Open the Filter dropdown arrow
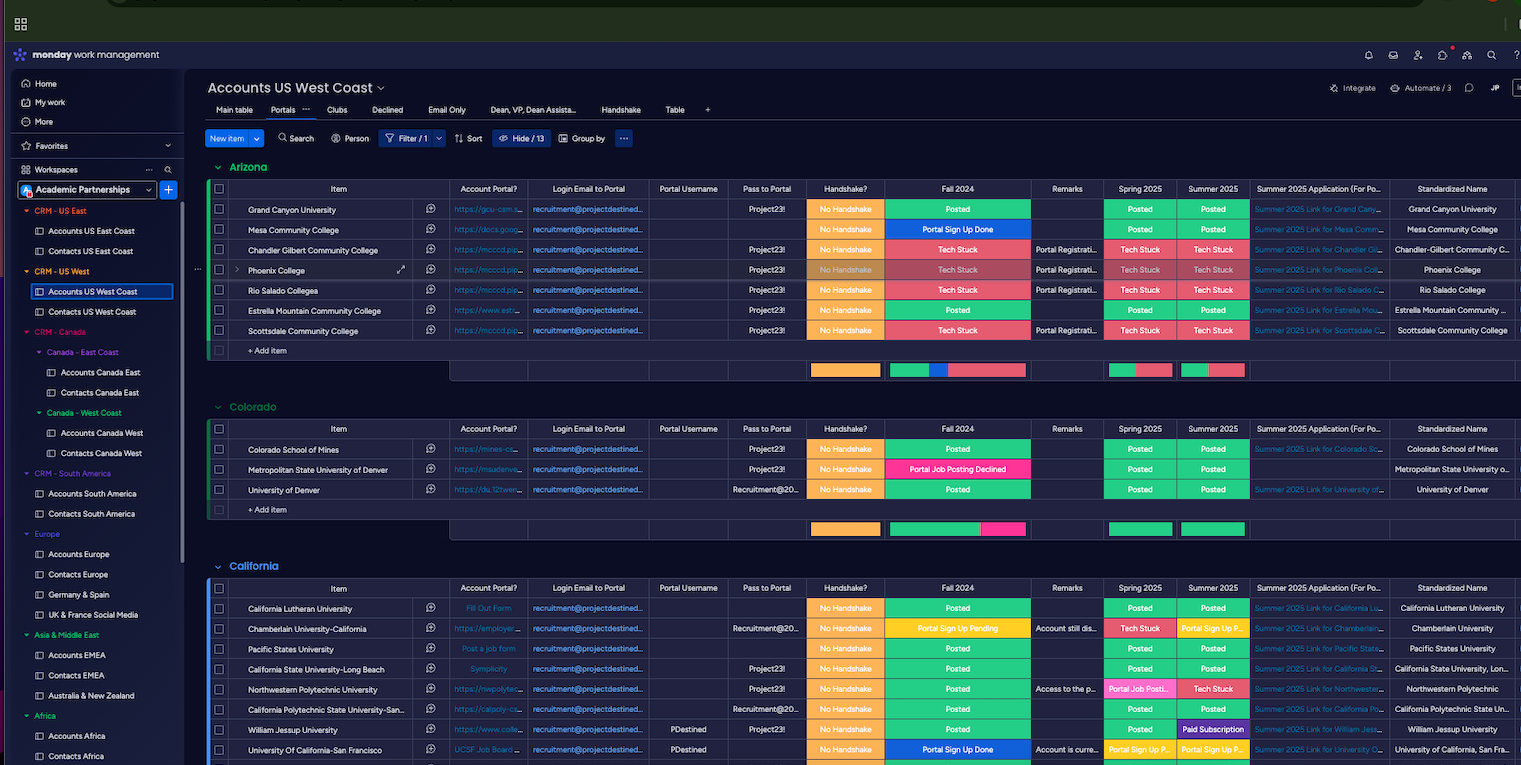1521x765 pixels. point(439,139)
